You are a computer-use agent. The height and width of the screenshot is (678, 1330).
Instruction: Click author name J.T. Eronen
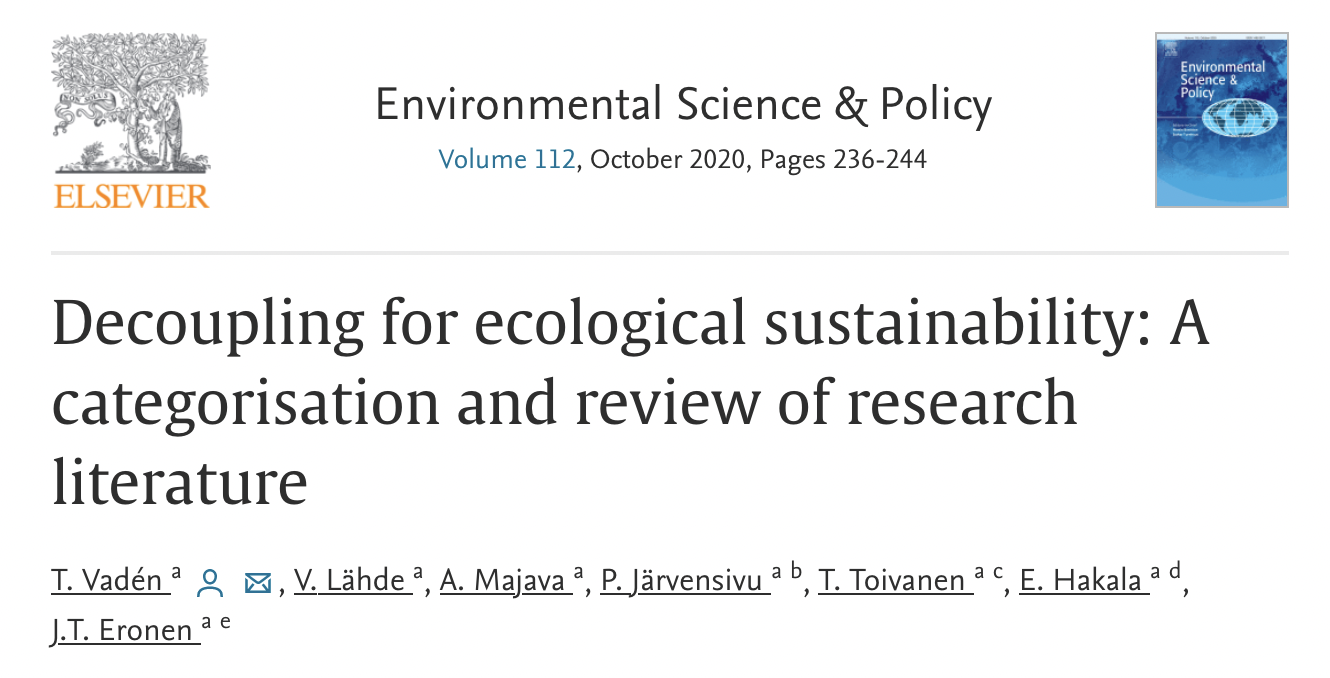click(x=123, y=631)
